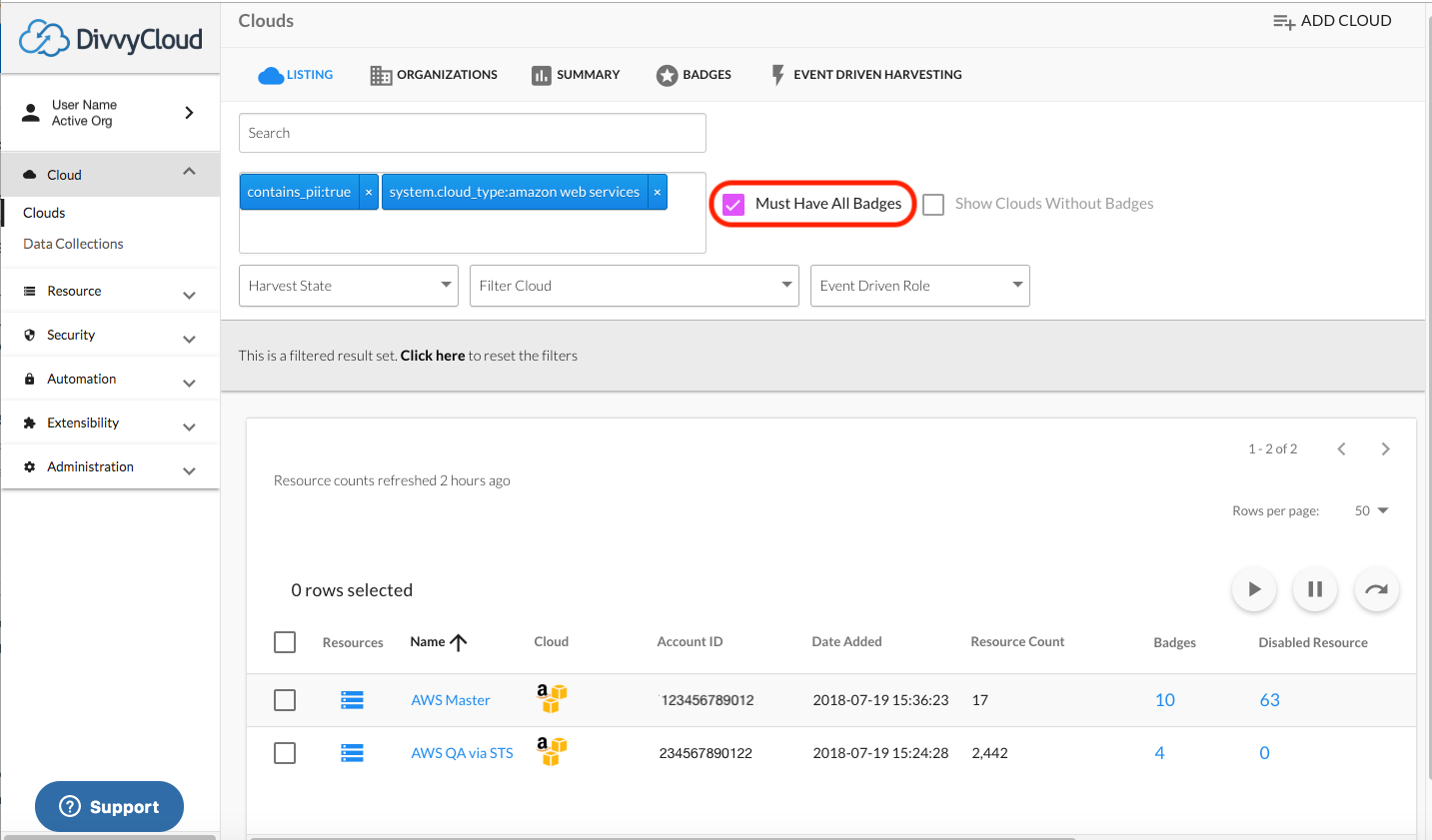Click the play resume harvesting button
Screen dimensions: 1432x840
pos(1254,589)
